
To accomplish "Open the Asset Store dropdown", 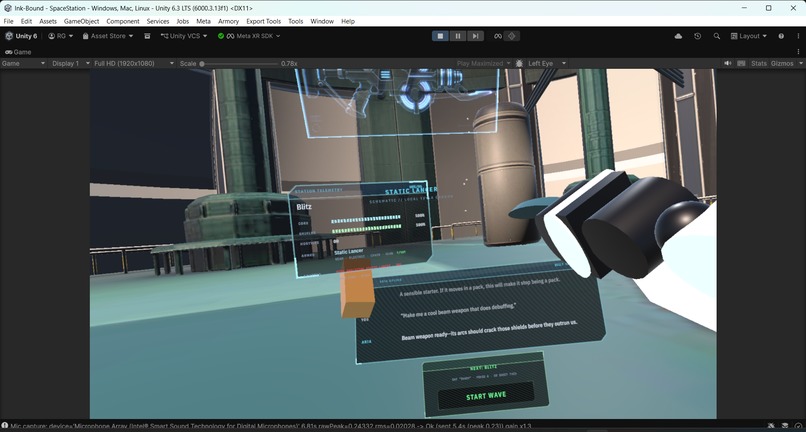I will pos(108,36).
